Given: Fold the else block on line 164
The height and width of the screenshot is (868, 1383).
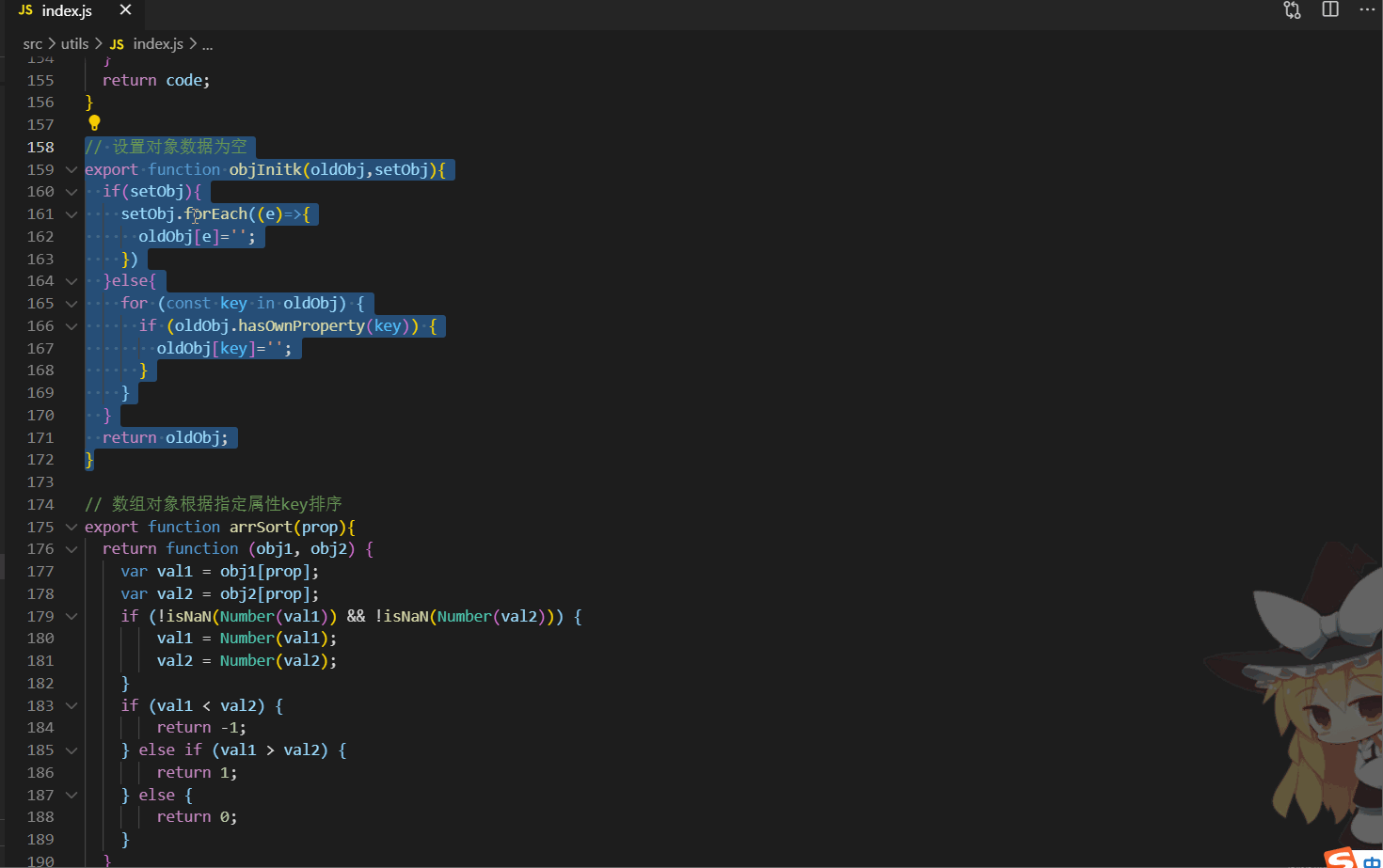Looking at the screenshot, I should (x=72, y=281).
